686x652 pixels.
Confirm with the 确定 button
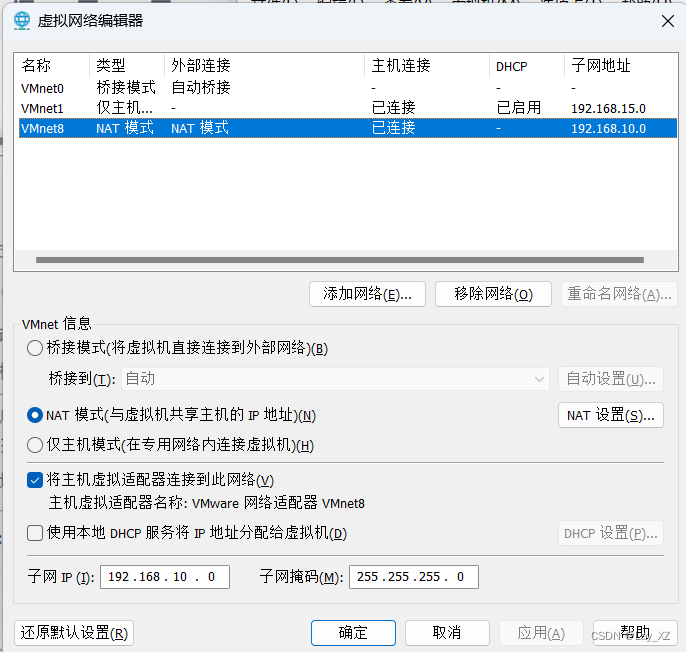click(x=353, y=633)
